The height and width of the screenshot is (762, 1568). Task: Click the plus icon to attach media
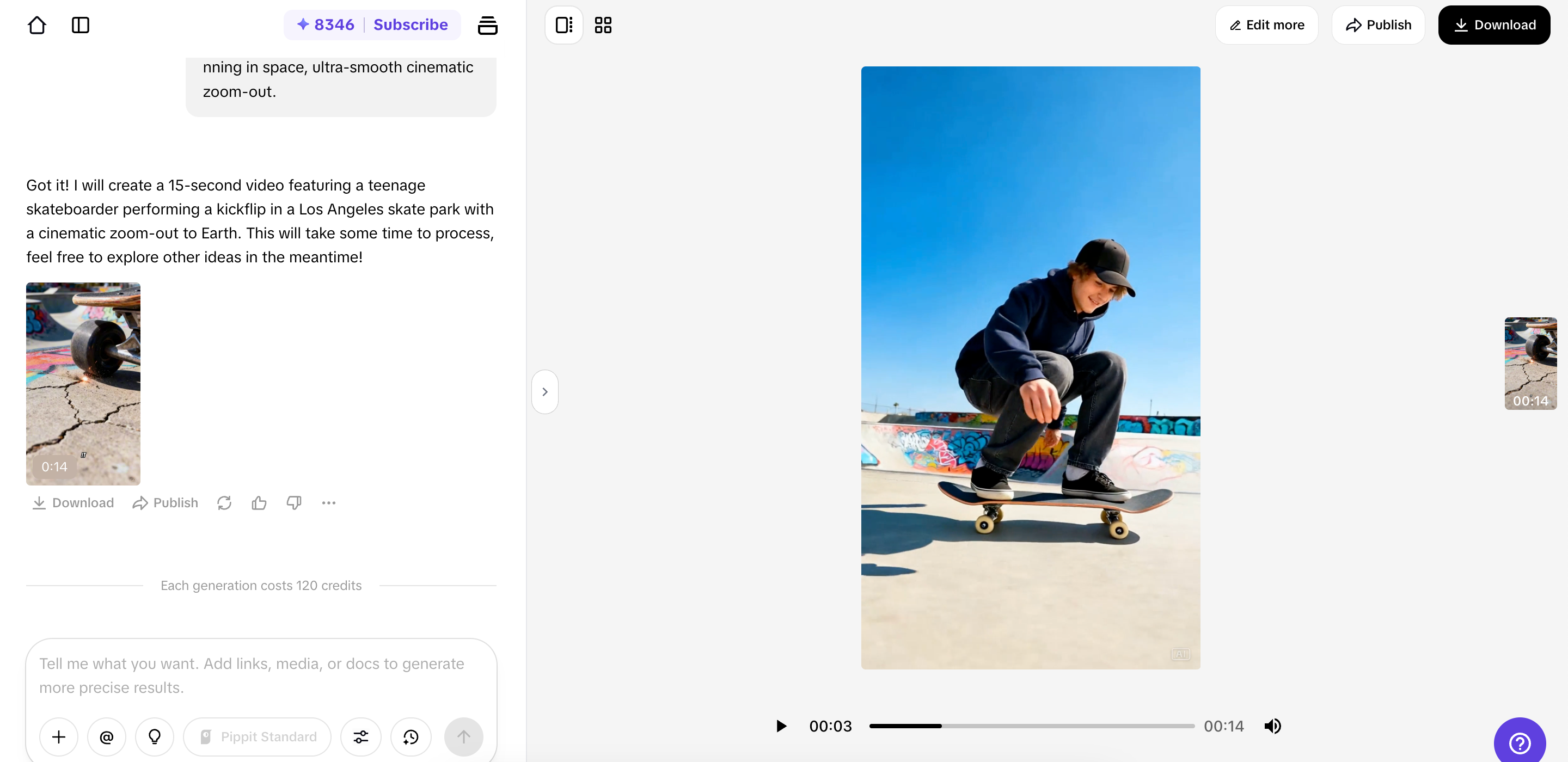pyautogui.click(x=58, y=736)
